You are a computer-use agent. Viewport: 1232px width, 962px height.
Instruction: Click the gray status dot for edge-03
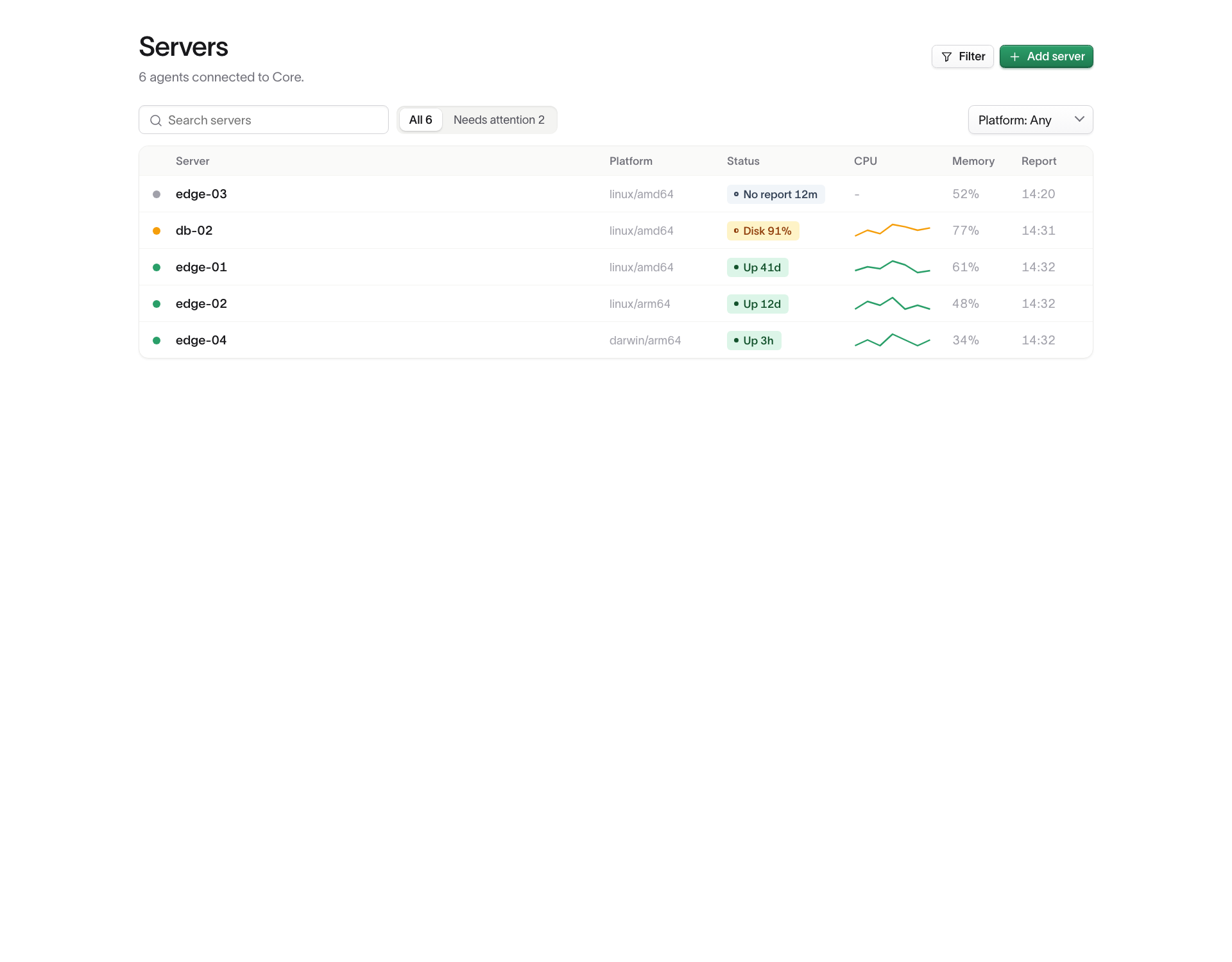coord(157,194)
